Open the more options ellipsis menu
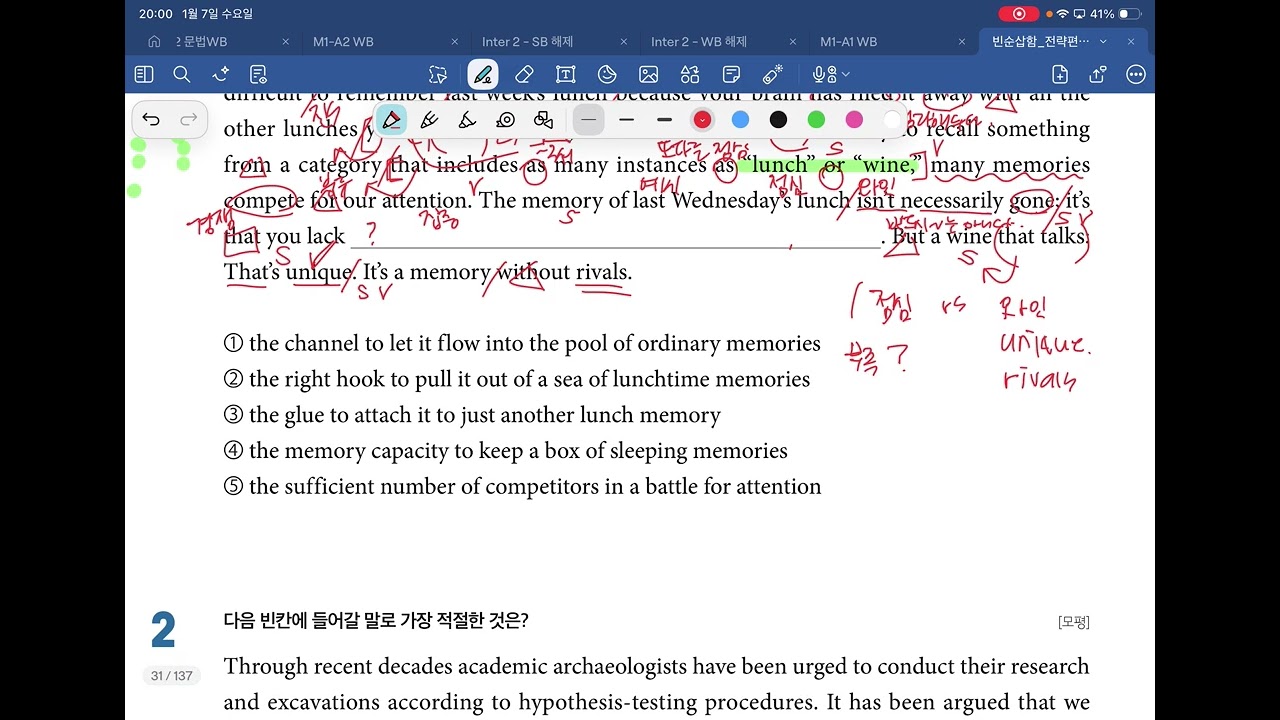The image size is (1280, 720). coord(1136,74)
